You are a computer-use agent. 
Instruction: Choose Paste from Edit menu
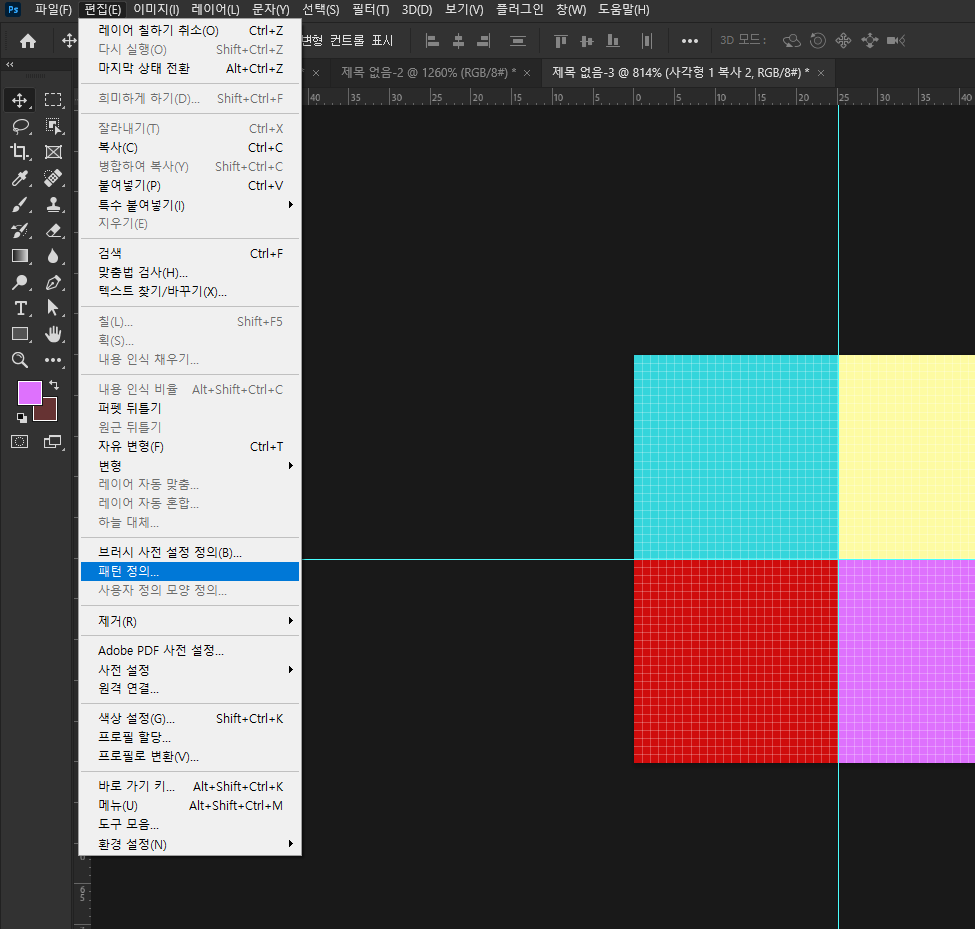190,185
